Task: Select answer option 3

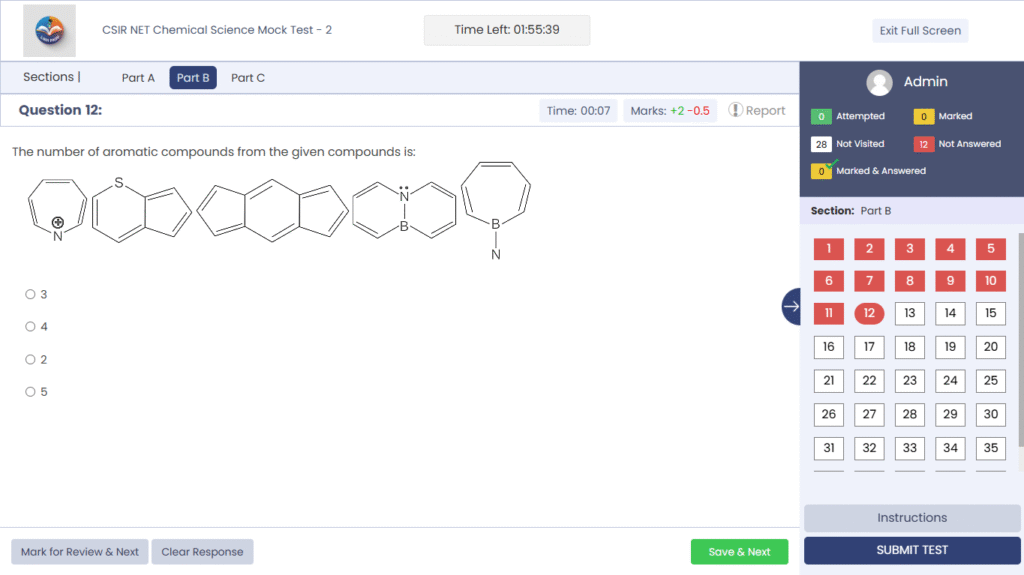Action: (x=30, y=294)
